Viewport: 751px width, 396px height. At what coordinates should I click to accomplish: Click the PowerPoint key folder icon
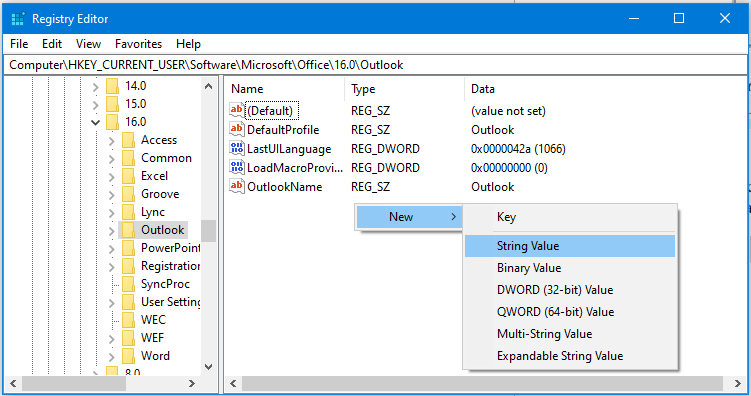pyautogui.click(x=128, y=248)
